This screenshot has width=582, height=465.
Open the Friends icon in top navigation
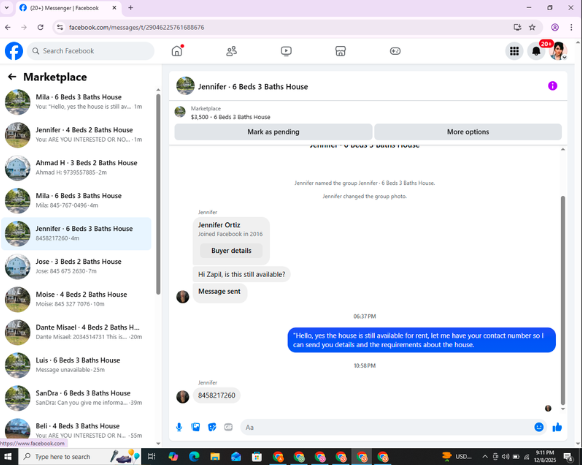point(232,51)
